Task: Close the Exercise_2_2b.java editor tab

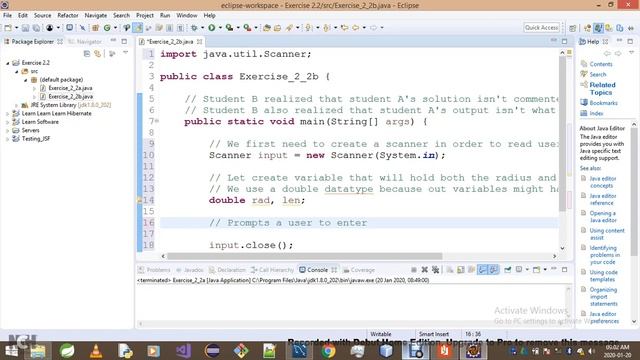Action: coord(200,42)
